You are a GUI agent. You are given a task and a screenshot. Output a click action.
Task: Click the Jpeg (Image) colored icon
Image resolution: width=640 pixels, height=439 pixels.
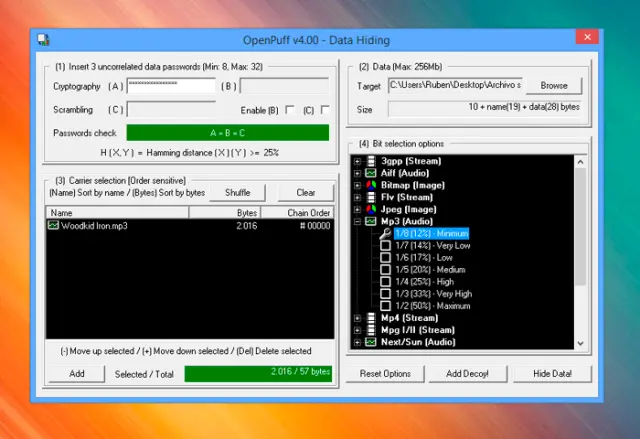point(370,209)
